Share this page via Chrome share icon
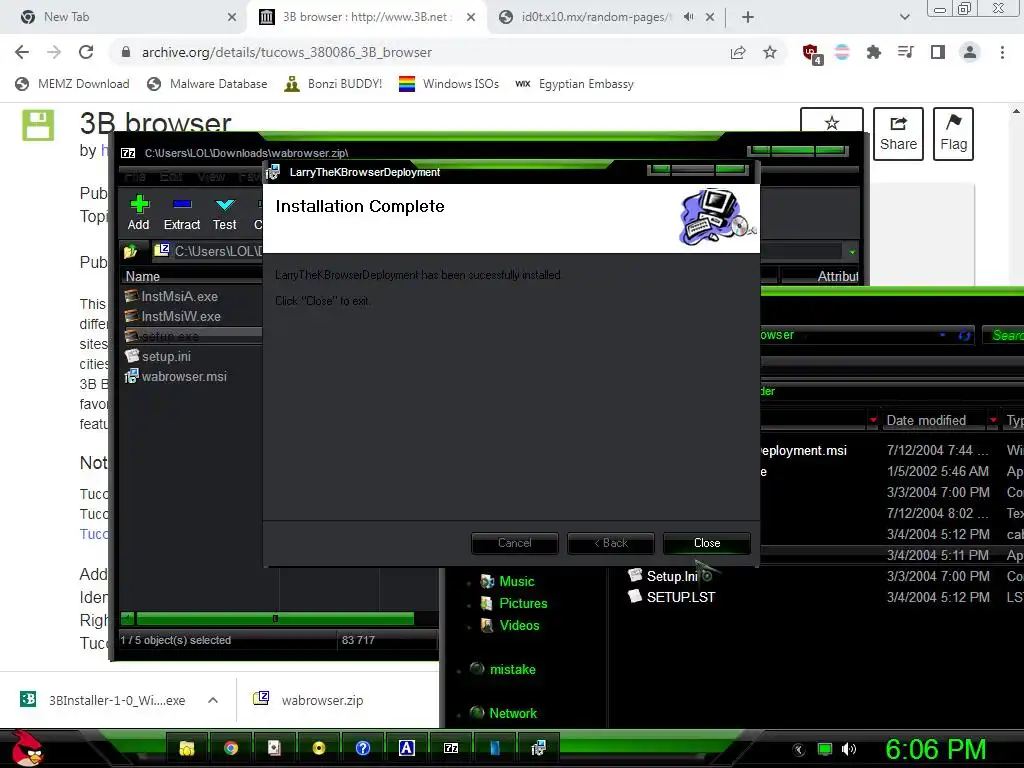 738,52
